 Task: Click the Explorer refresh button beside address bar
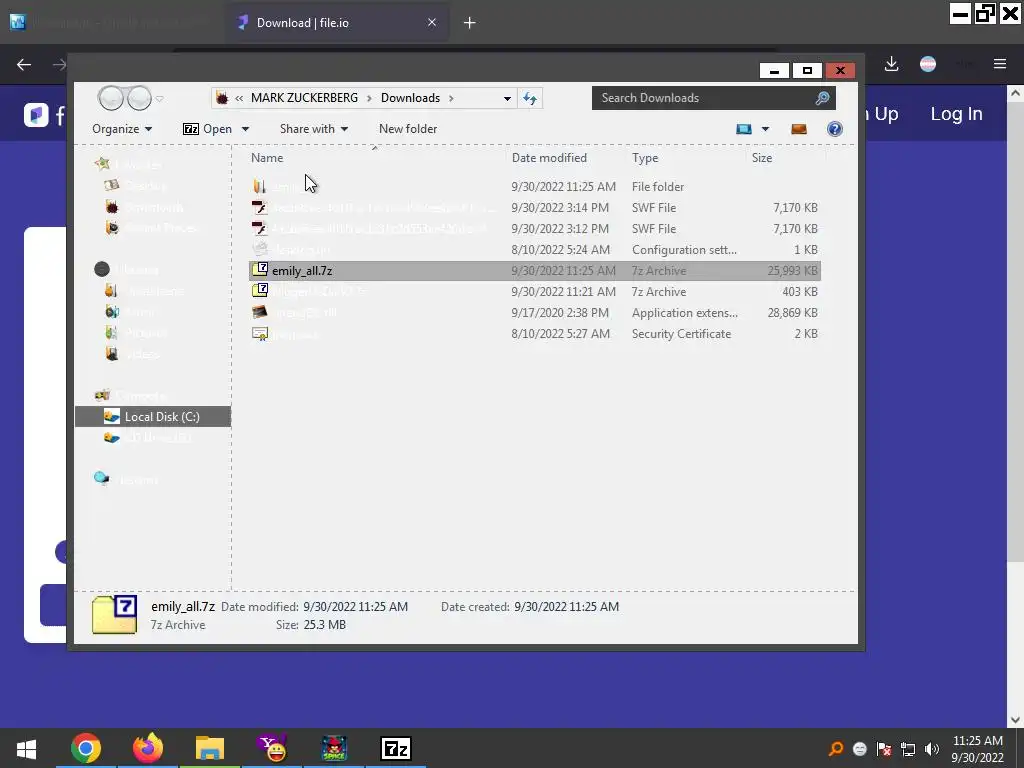click(530, 98)
